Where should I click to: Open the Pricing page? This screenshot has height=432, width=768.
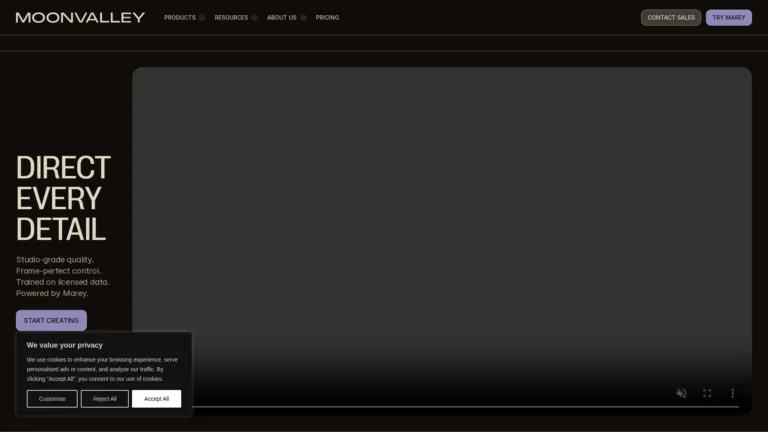tap(327, 18)
